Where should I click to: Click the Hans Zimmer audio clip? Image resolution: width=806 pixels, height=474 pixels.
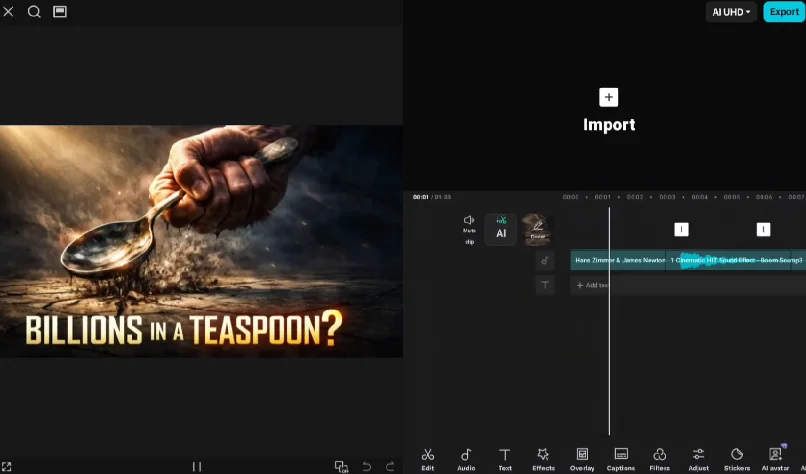[620, 260]
